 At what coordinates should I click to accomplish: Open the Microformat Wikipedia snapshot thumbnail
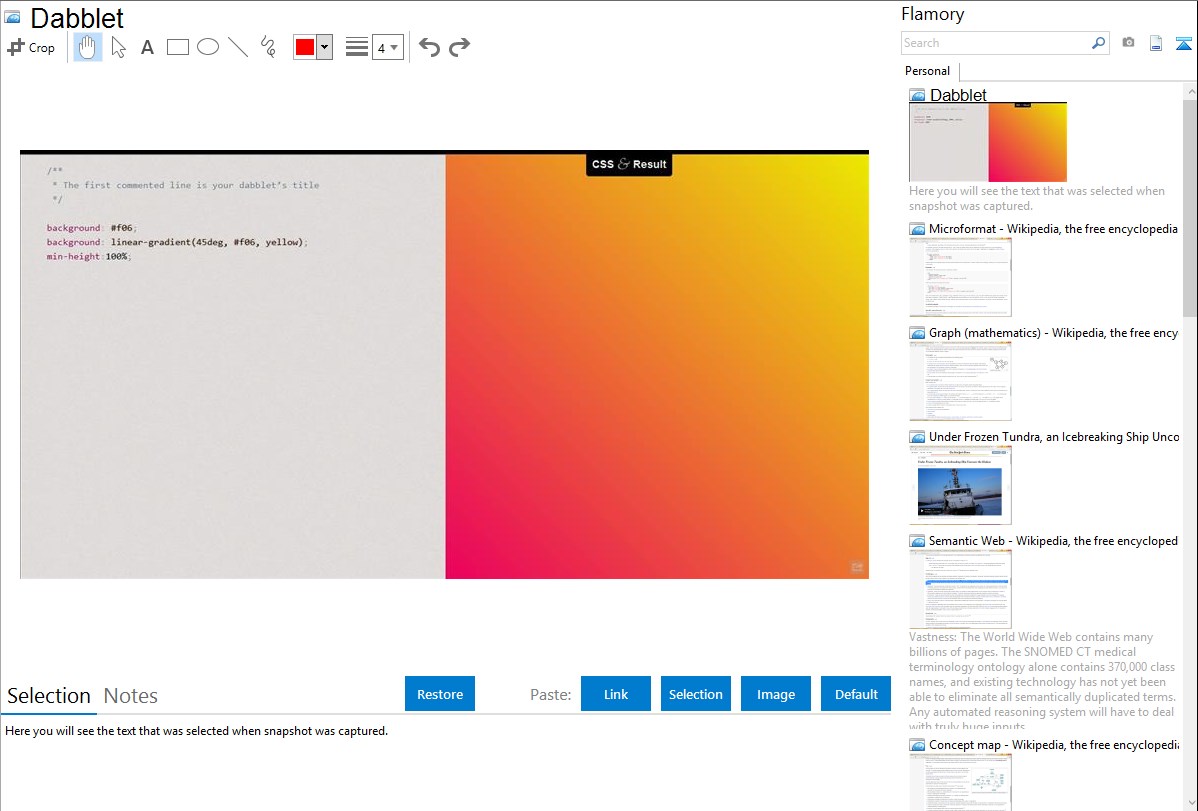point(960,277)
